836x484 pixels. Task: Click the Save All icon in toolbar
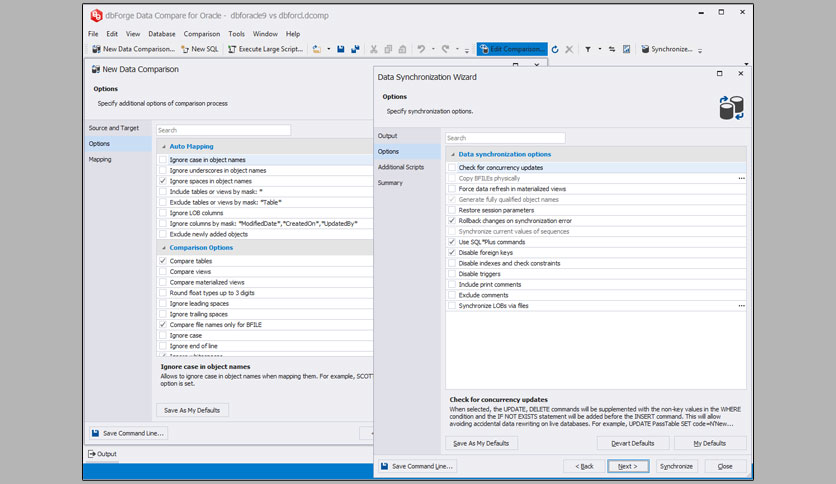point(355,49)
